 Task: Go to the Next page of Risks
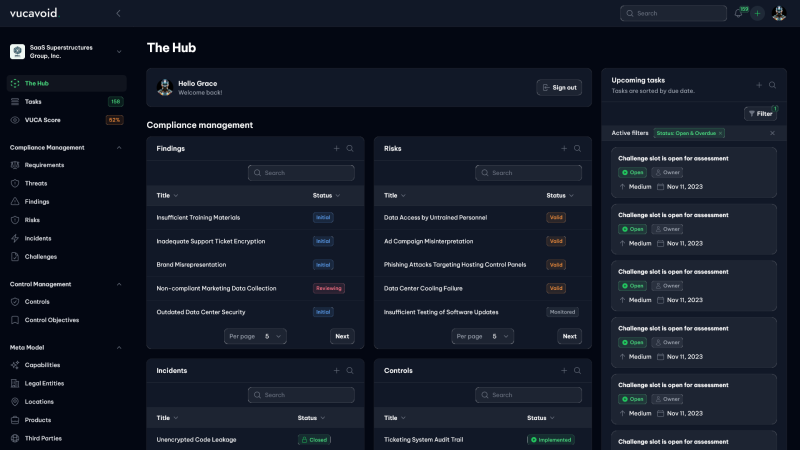[569, 337]
